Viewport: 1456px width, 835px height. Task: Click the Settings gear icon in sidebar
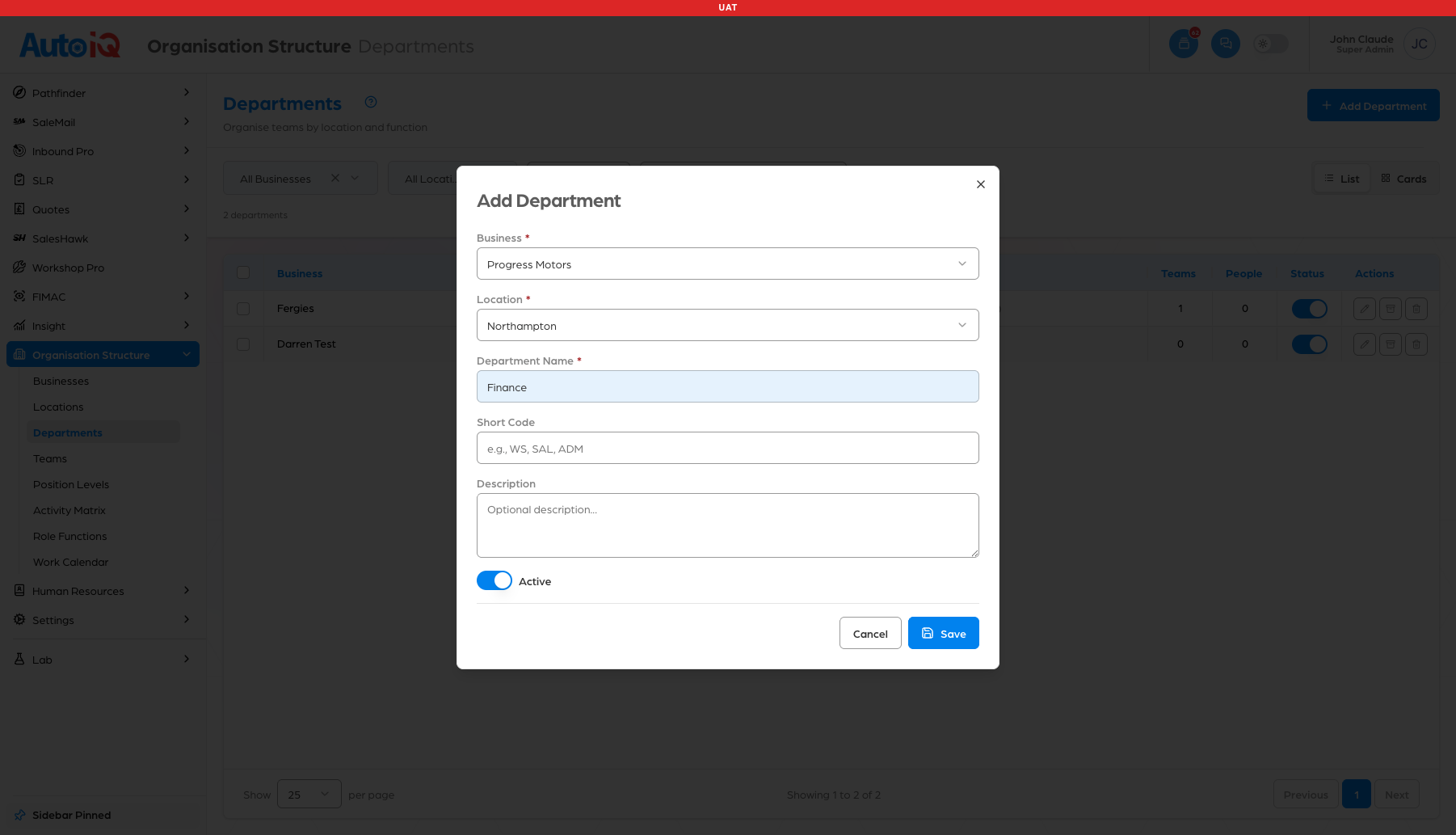tap(19, 620)
